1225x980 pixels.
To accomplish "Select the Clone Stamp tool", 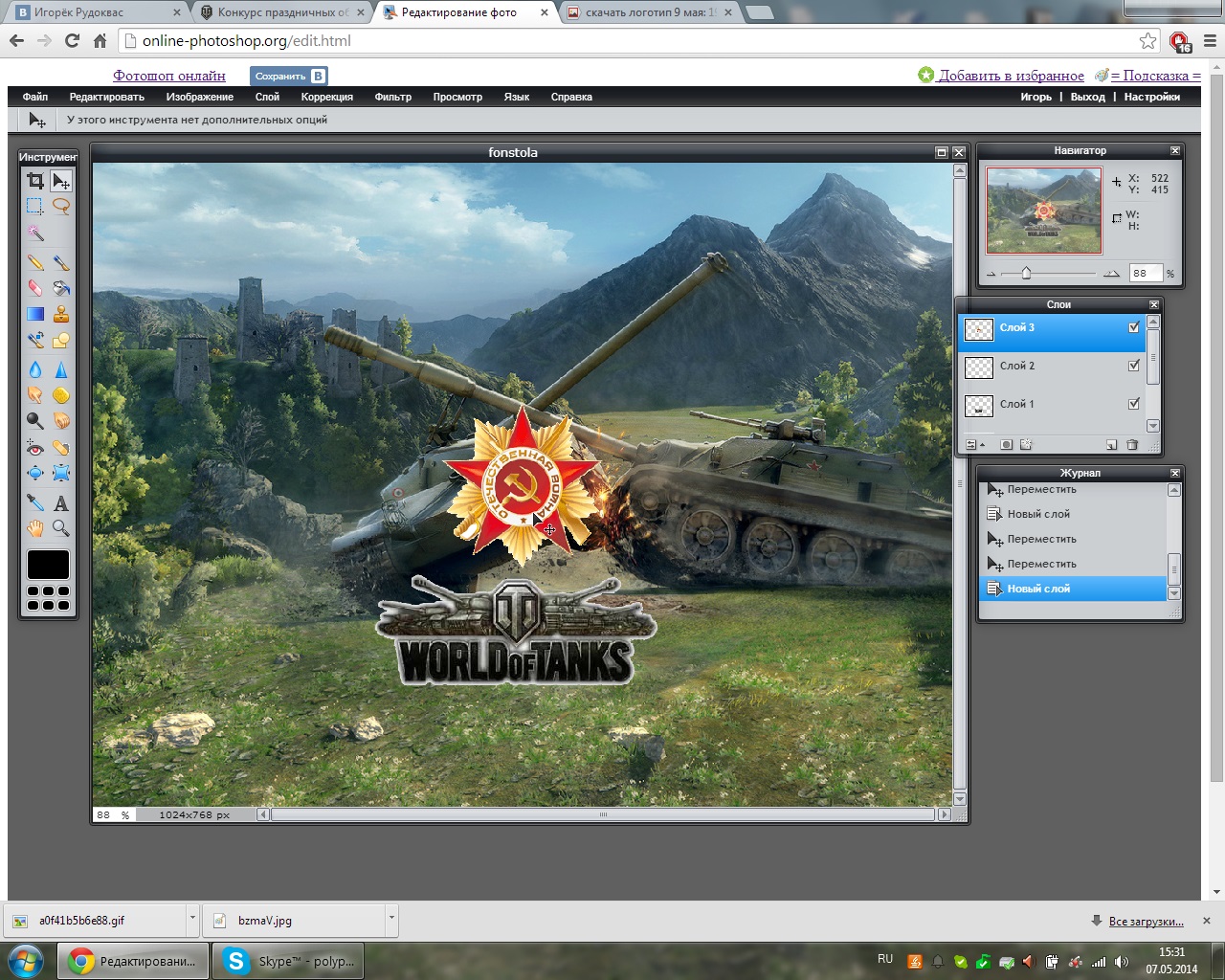I will pyautogui.click(x=61, y=314).
